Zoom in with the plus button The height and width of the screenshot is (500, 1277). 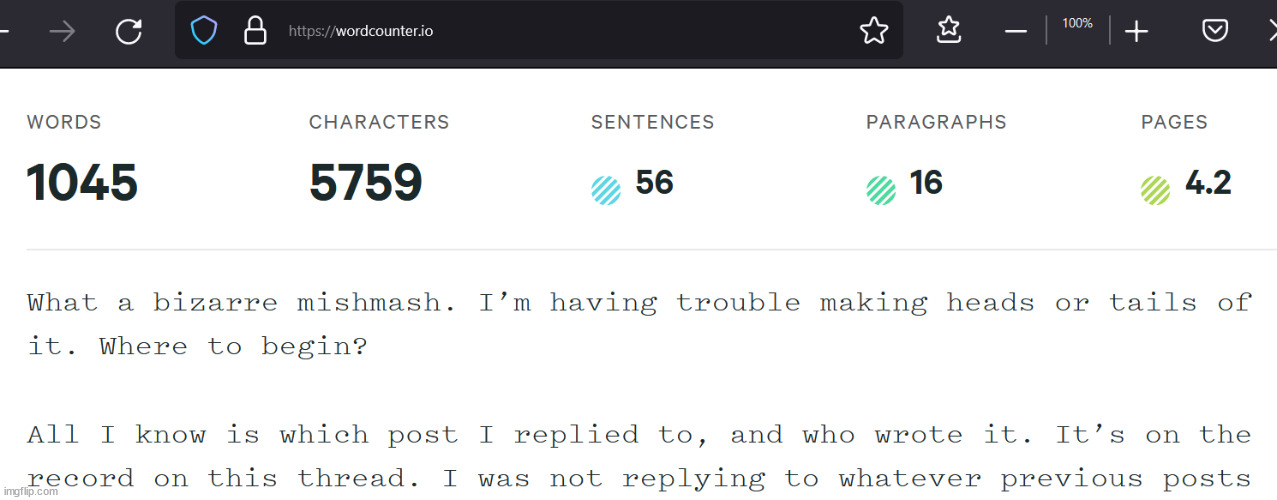click(x=1136, y=31)
